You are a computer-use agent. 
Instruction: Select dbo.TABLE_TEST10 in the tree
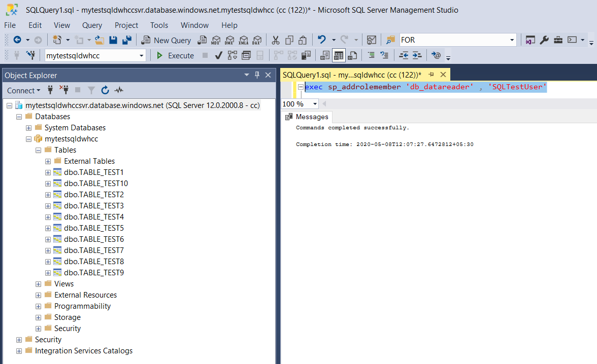[96, 184]
